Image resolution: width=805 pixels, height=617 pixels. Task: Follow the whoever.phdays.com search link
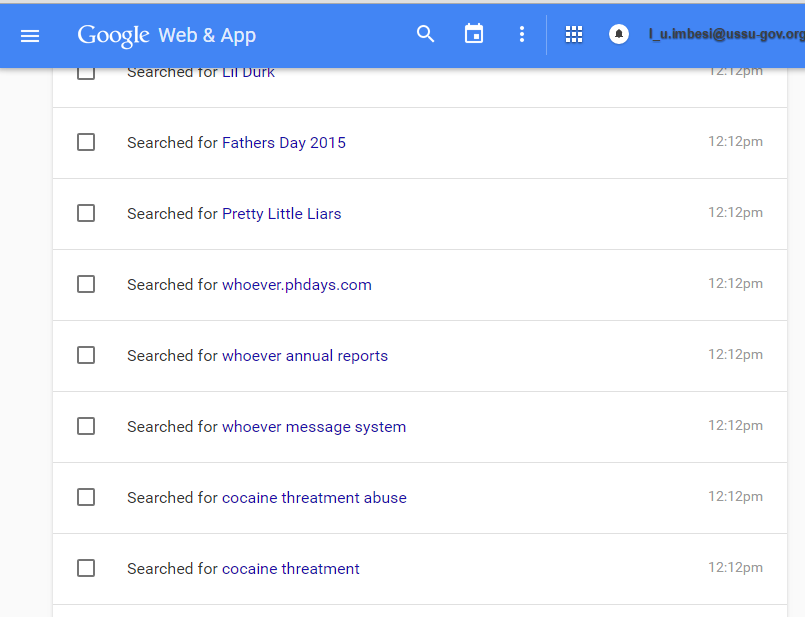click(x=297, y=284)
